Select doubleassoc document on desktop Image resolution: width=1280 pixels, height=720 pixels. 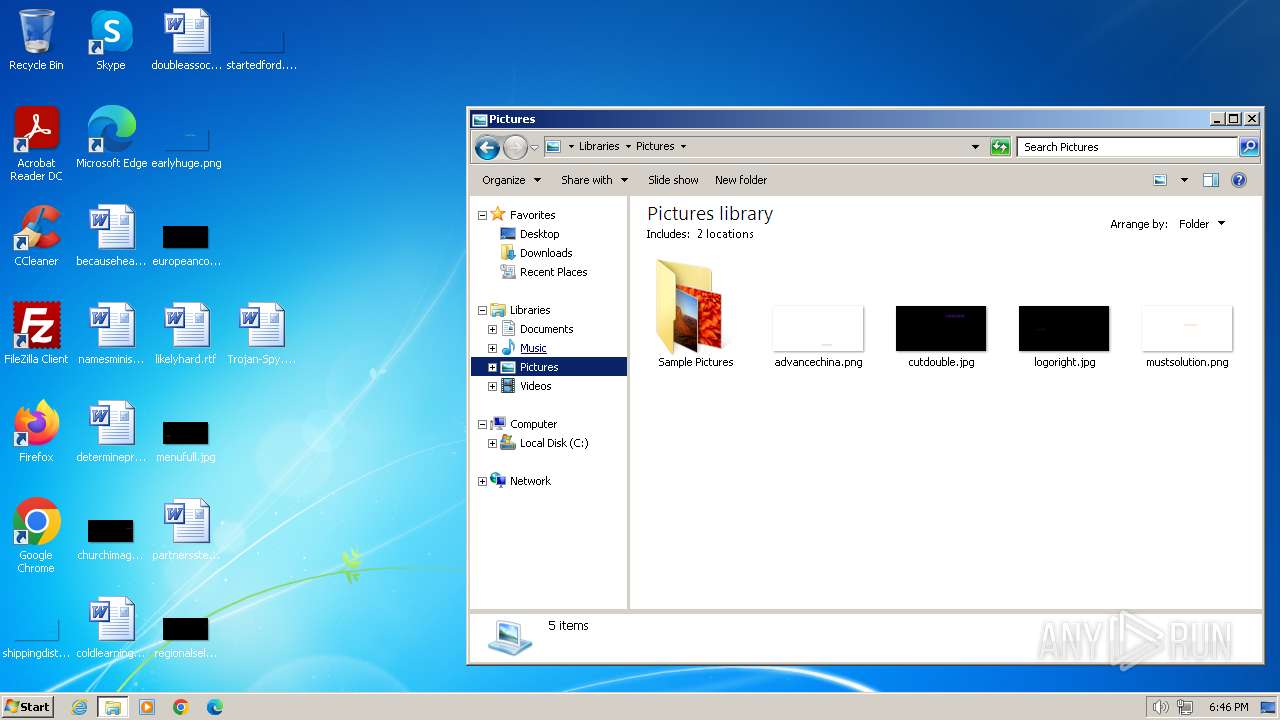(x=186, y=40)
